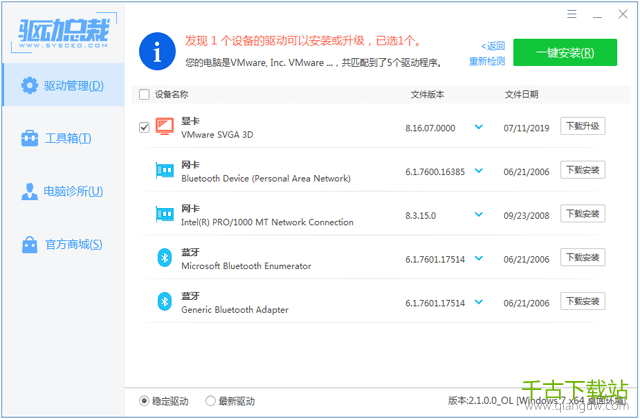
Task: Switch to the 电脑诊所(U) tab
Action: point(62,191)
